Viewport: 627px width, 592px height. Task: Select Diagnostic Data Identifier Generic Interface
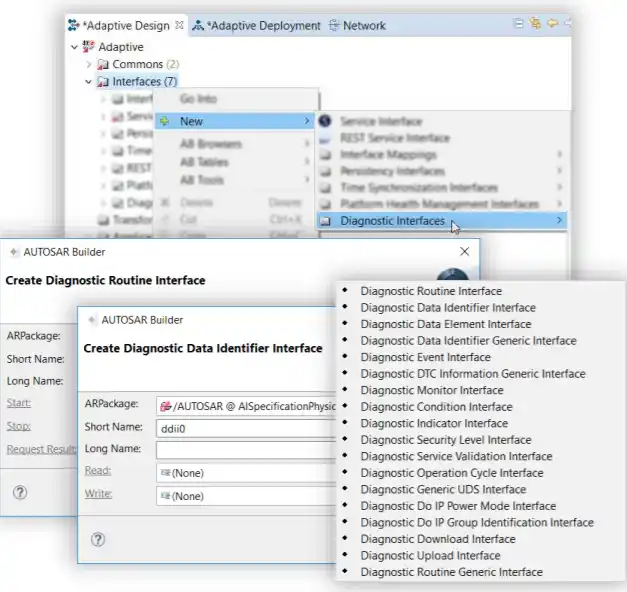point(468,340)
